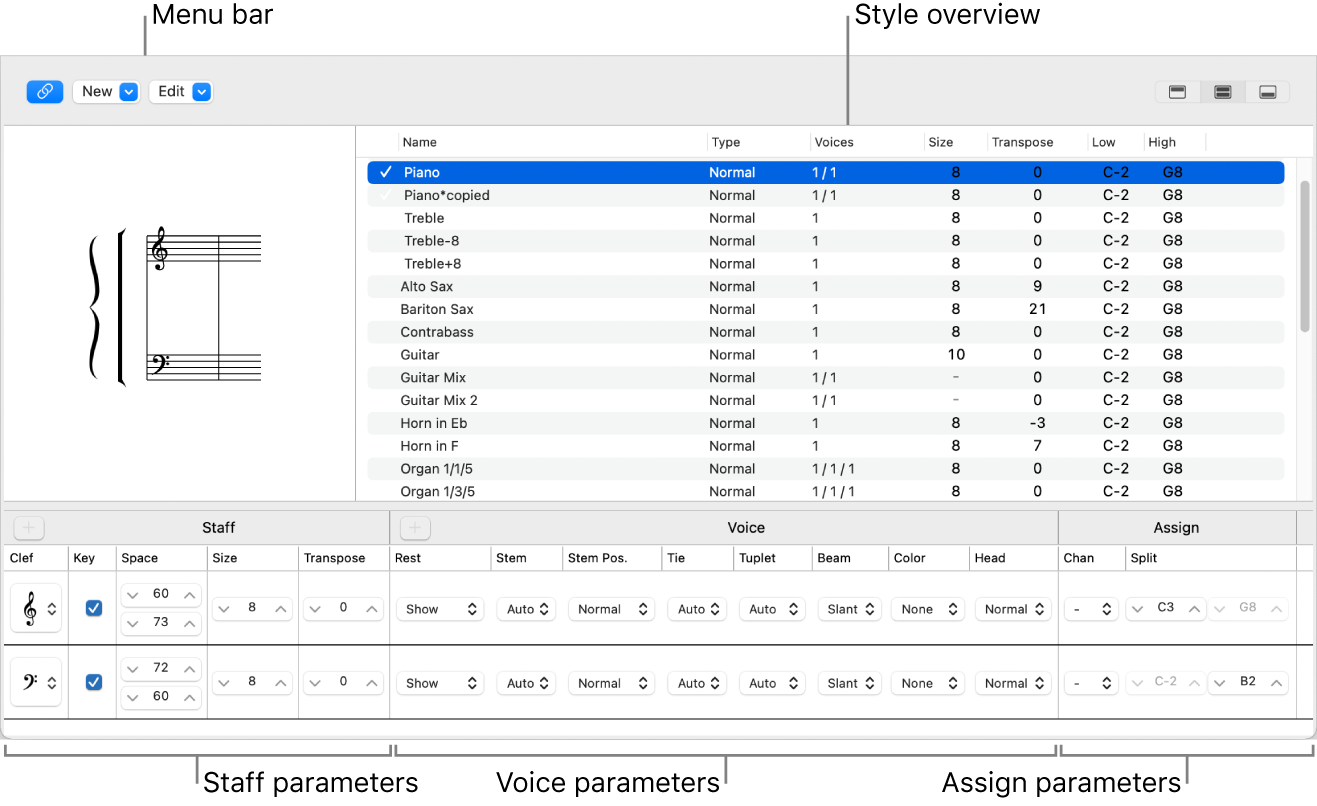This screenshot has height=806, width=1317.
Task: Toggle the blue Link button
Action: click(45, 91)
